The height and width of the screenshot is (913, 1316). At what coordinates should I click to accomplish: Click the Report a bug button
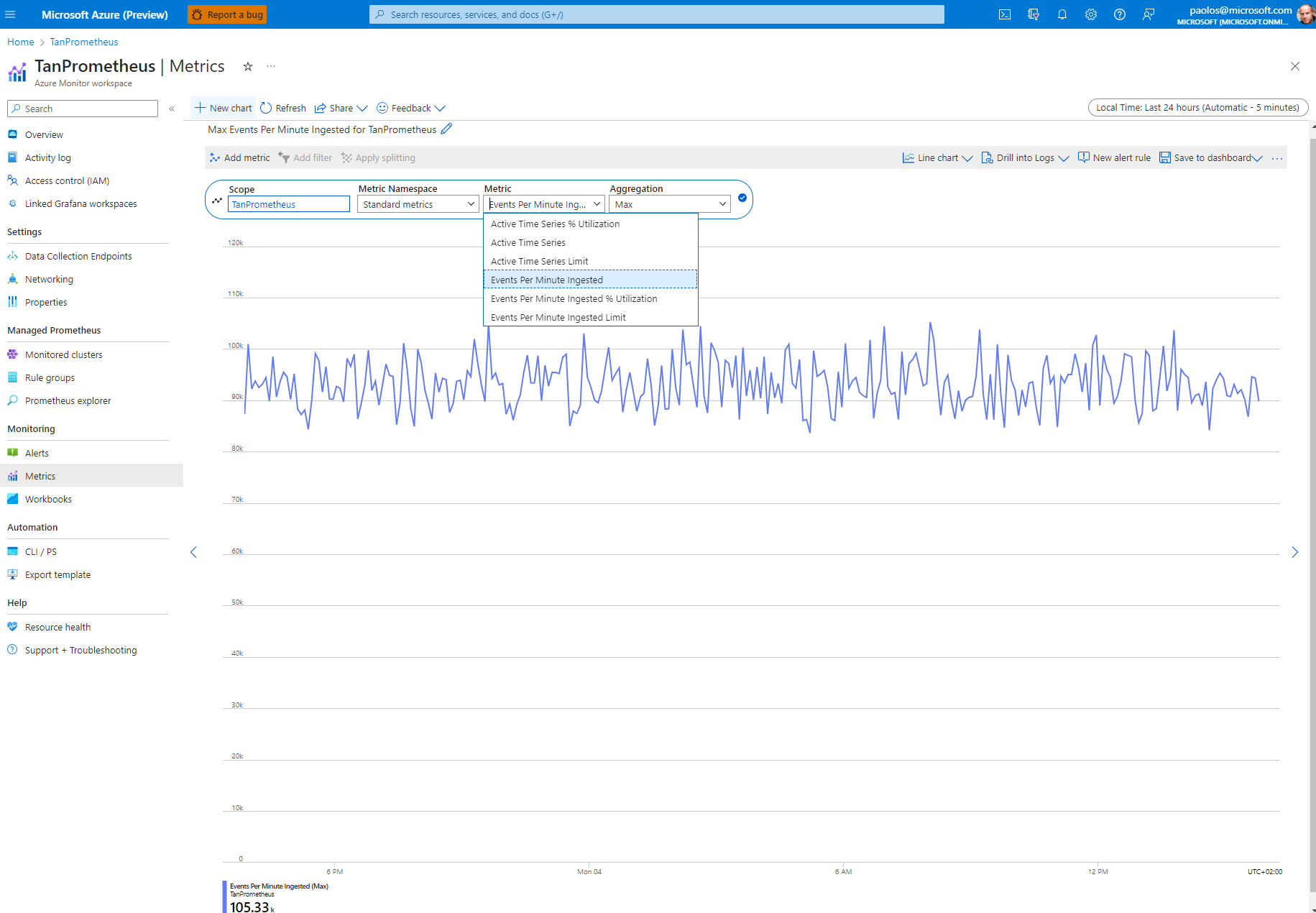[x=227, y=14]
